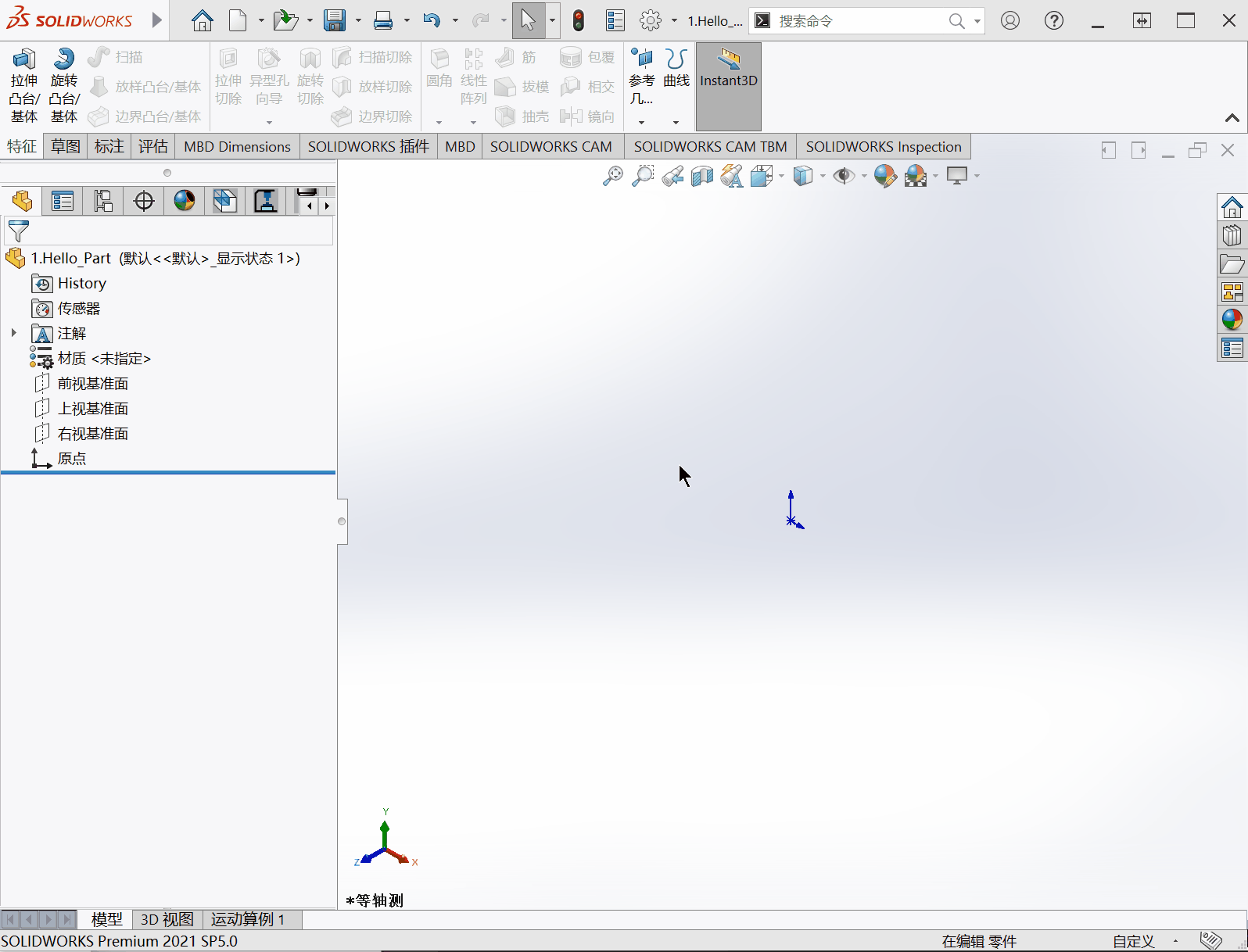Click the 搜索命令 search input field
1248x952 pixels.
[x=860, y=21]
